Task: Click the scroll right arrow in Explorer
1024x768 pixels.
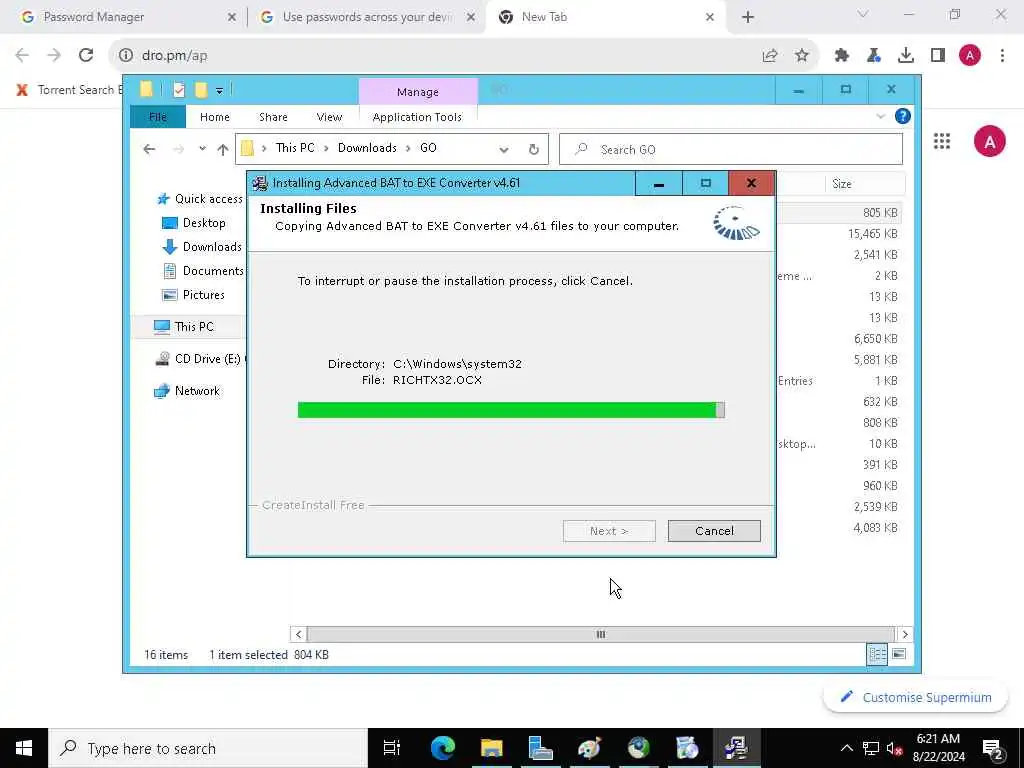Action: click(904, 634)
